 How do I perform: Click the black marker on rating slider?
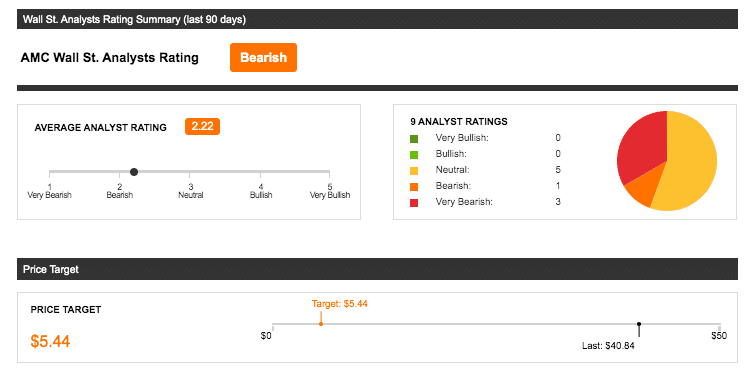coord(134,172)
